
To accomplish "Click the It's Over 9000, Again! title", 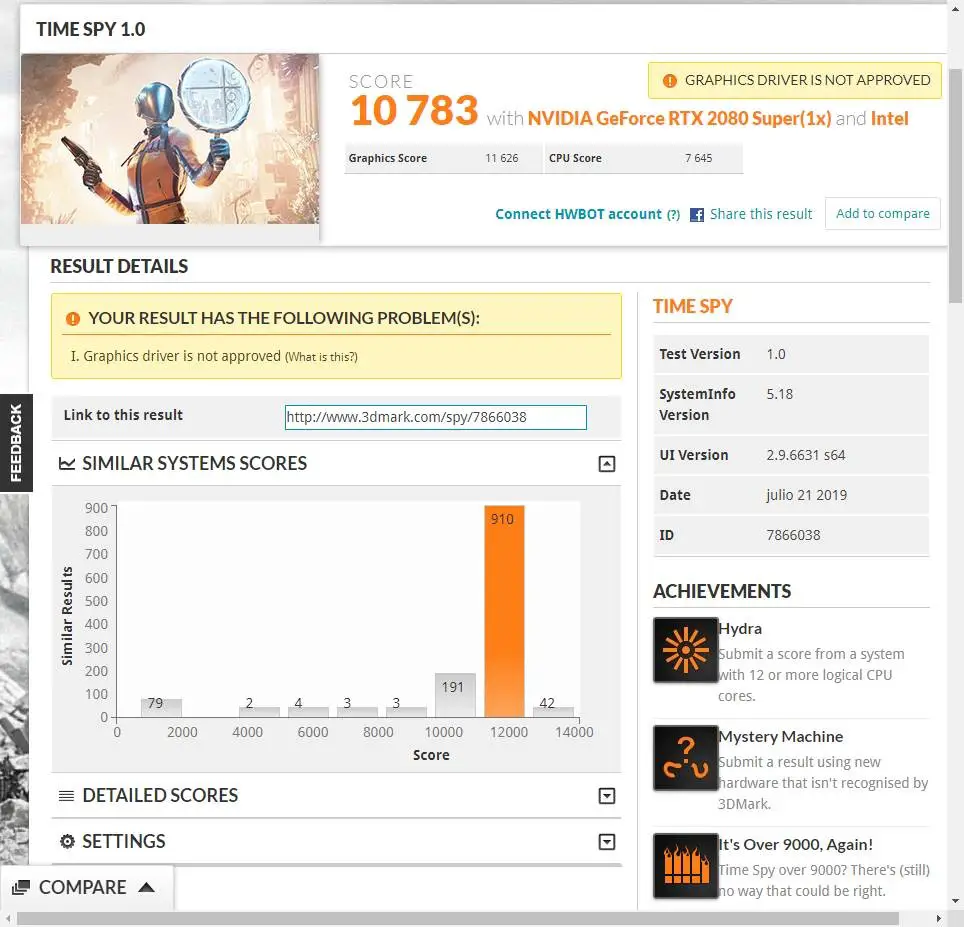I will click(796, 845).
